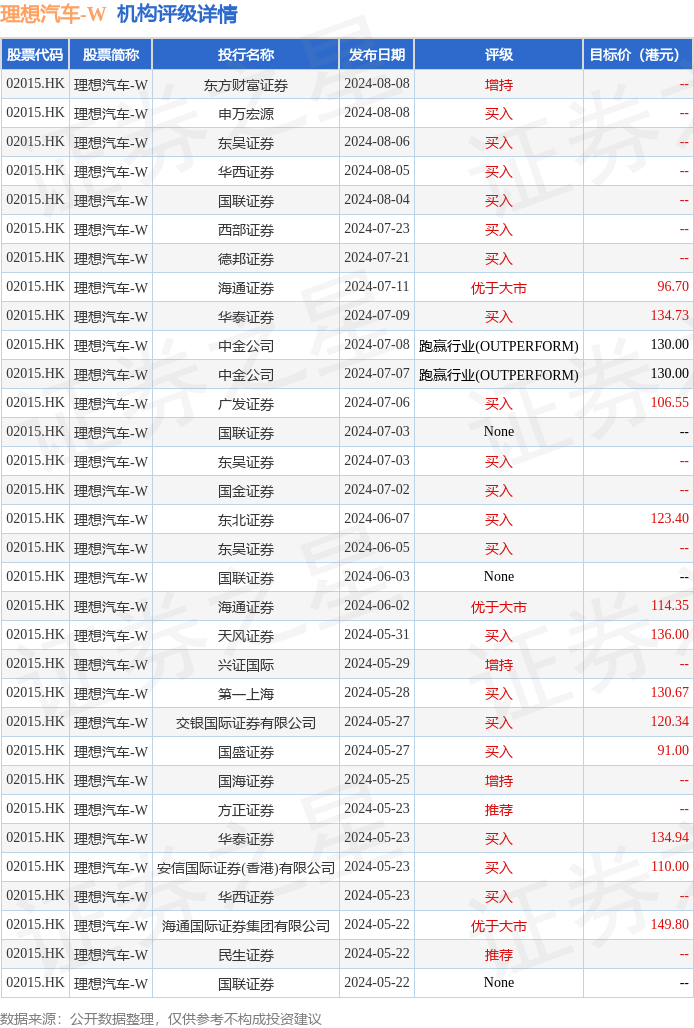Select the 东方财富证券 cell

[x=246, y=85]
